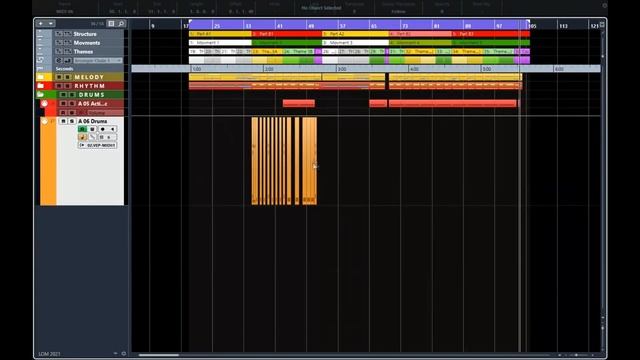Open the 02.VEP-MIDI01 output routing dropdown
Screen dimensions: 640x360
pos(97,145)
